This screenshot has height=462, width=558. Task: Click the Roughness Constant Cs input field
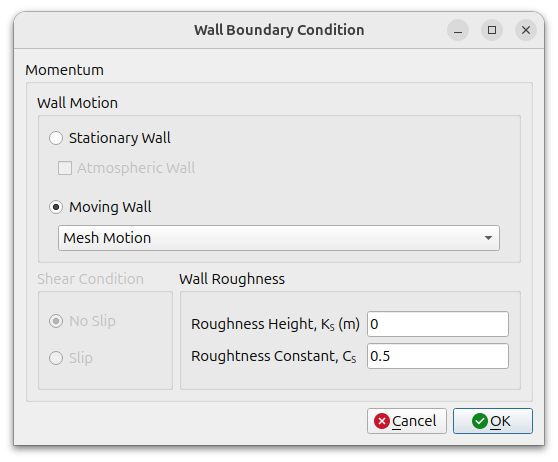(438, 356)
